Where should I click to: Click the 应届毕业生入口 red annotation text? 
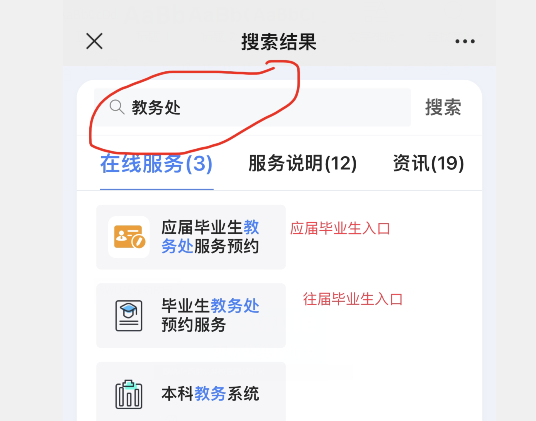(340, 228)
